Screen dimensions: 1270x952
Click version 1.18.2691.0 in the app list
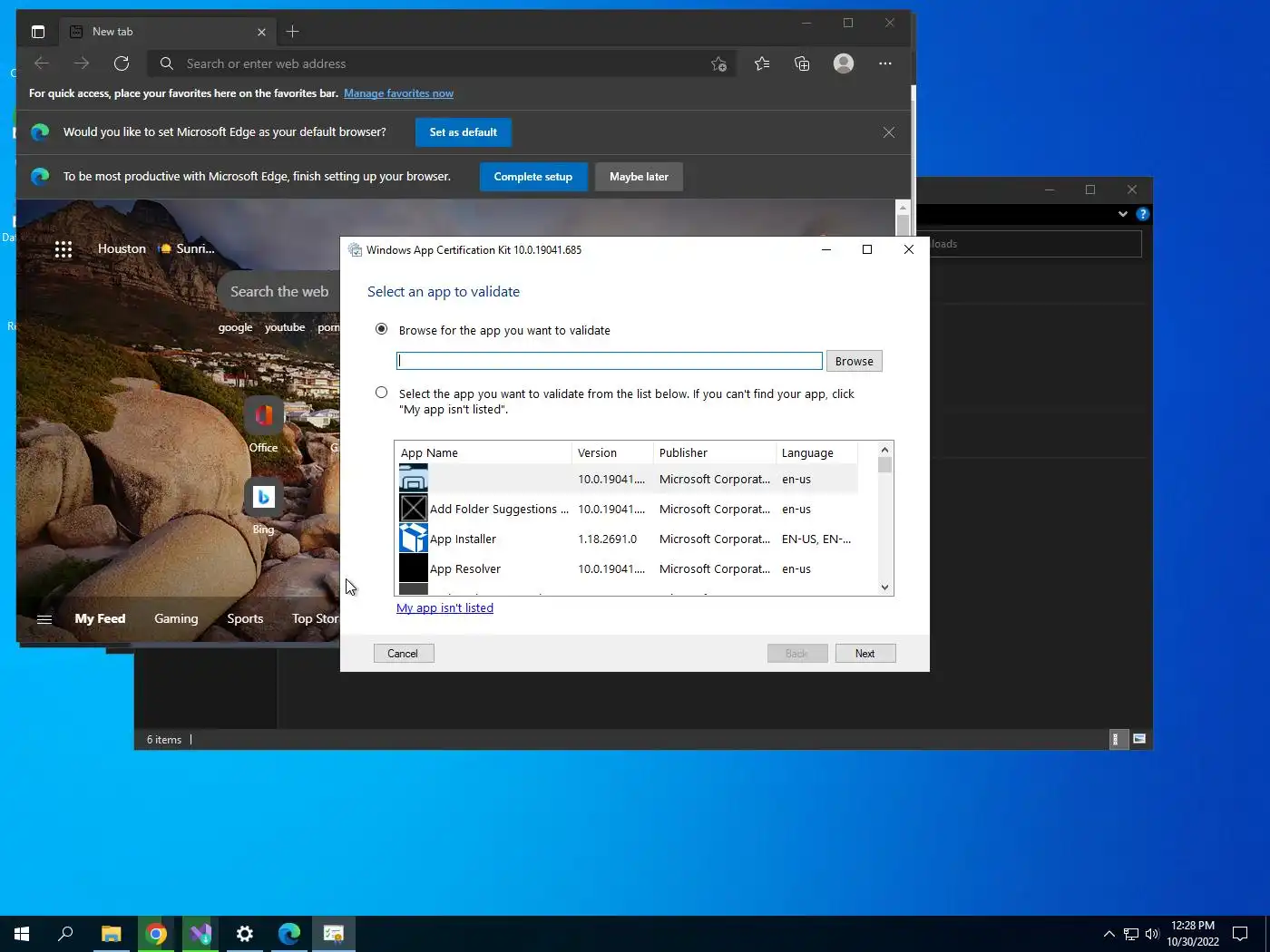[608, 539]
